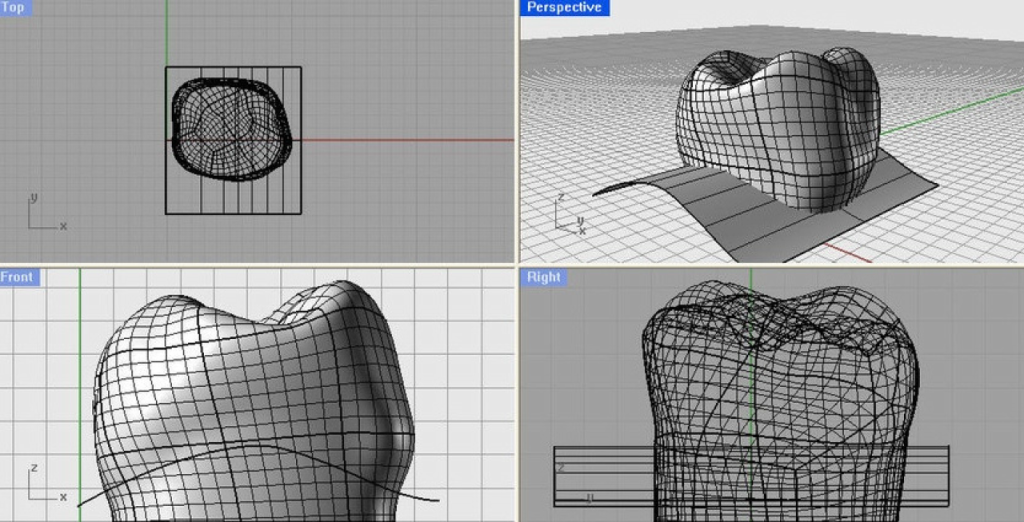Click the red X axis line in Top viewport
This screenshot has width=1024, height=522.
[x=400, y=140]
